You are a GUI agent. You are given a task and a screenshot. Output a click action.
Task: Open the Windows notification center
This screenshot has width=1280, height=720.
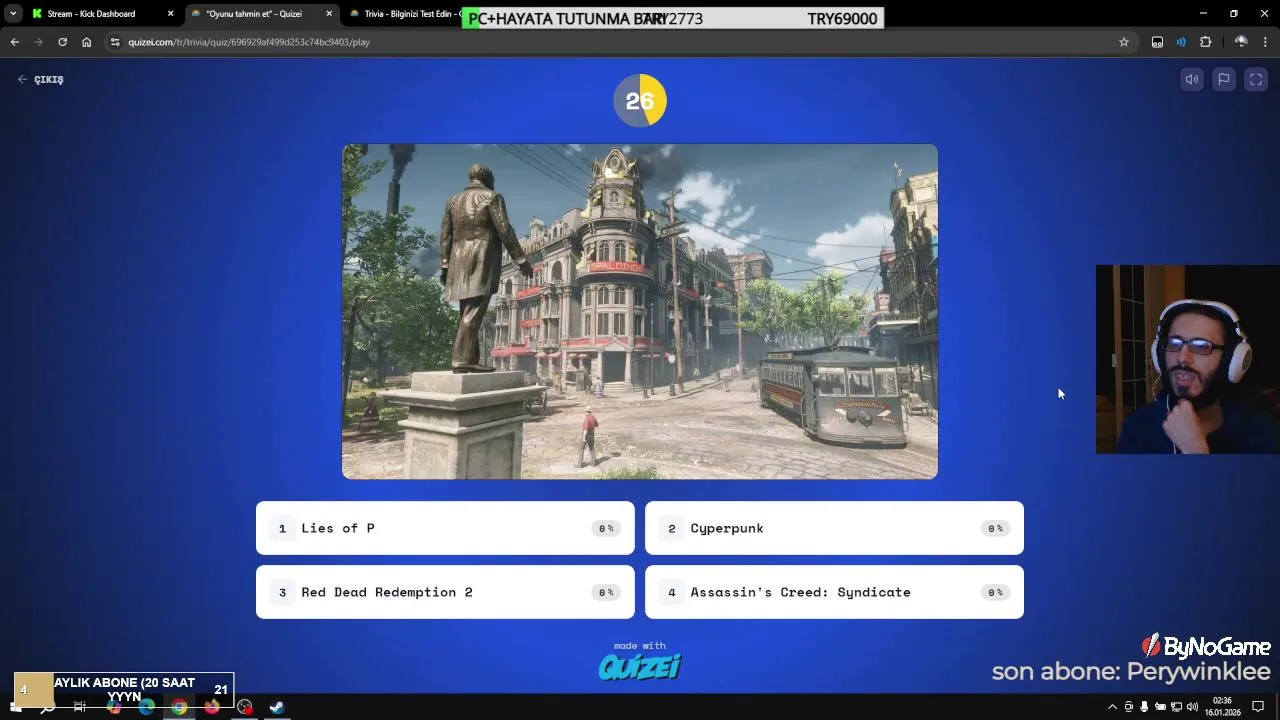(1258, 707)
